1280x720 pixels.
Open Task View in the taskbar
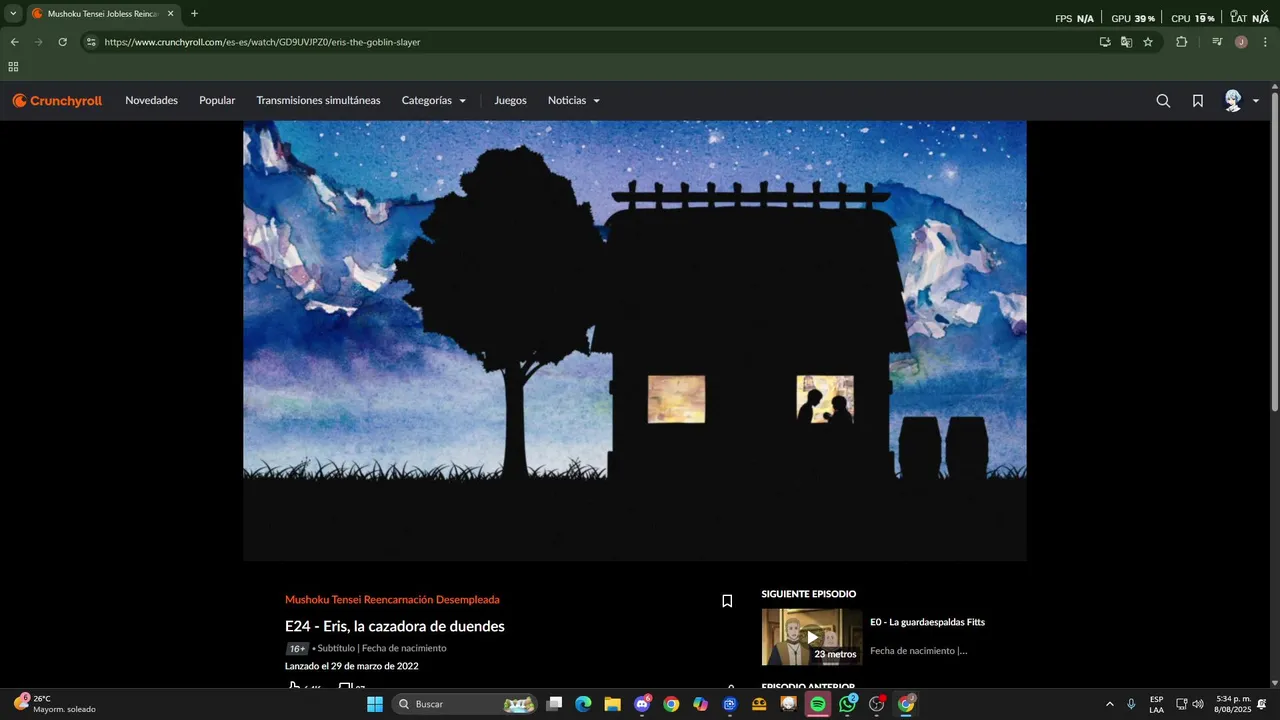pos(555,704)
